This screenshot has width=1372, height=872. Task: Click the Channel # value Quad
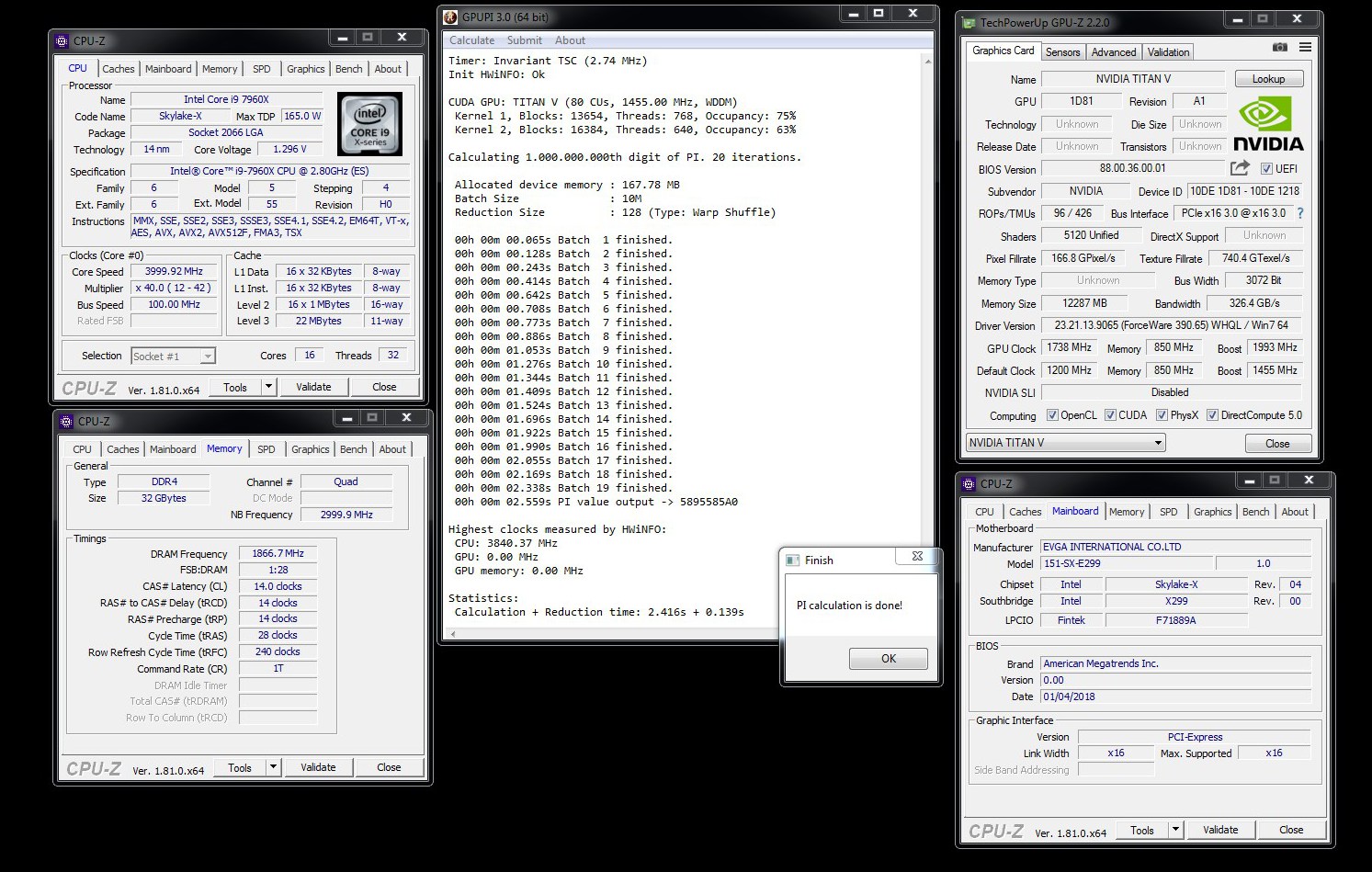(x=346, y=481)
